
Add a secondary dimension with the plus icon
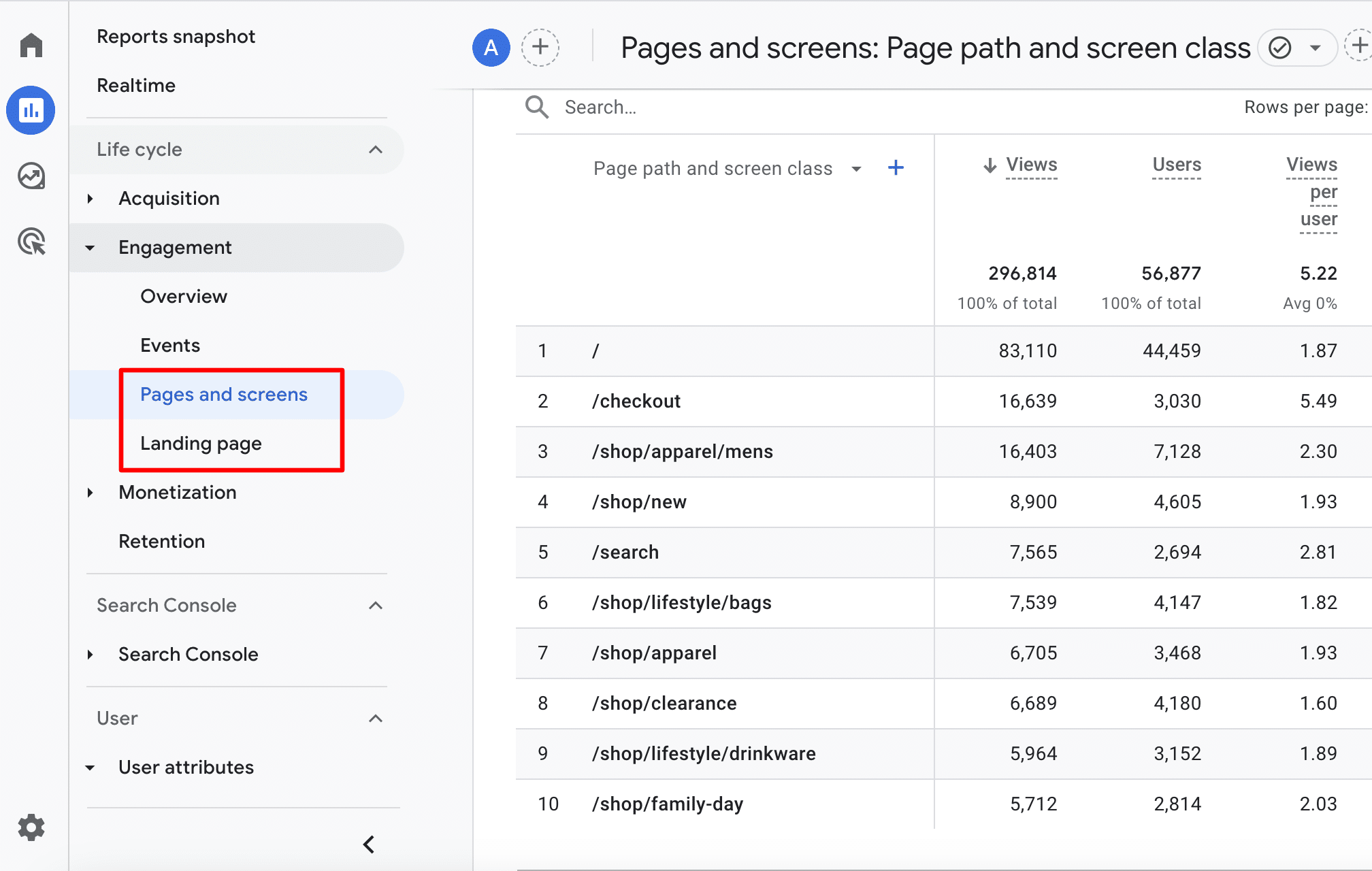[x=896, y=167]
